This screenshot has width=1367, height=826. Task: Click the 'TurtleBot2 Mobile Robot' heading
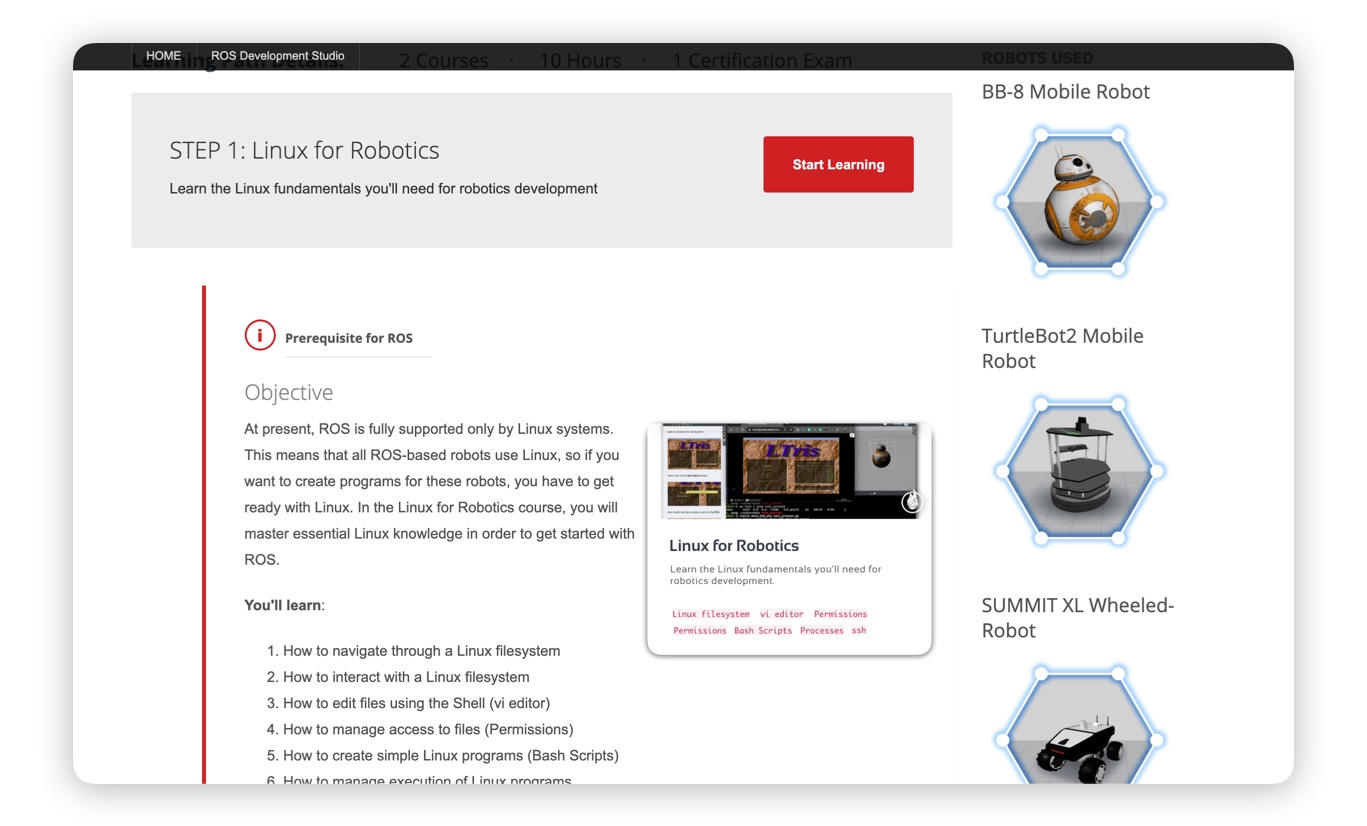pos(1062,348)
